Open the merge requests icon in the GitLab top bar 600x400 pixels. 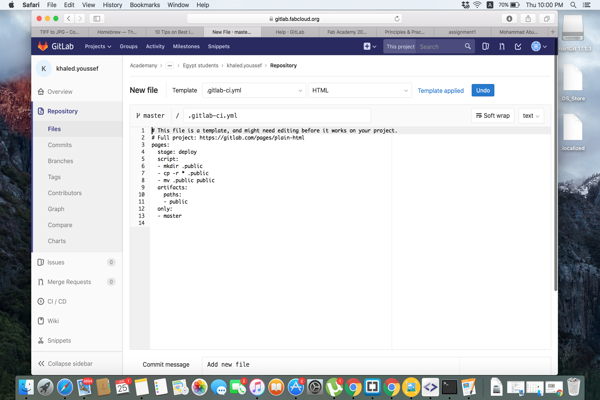pyautogui.click(x=502, y=46)
